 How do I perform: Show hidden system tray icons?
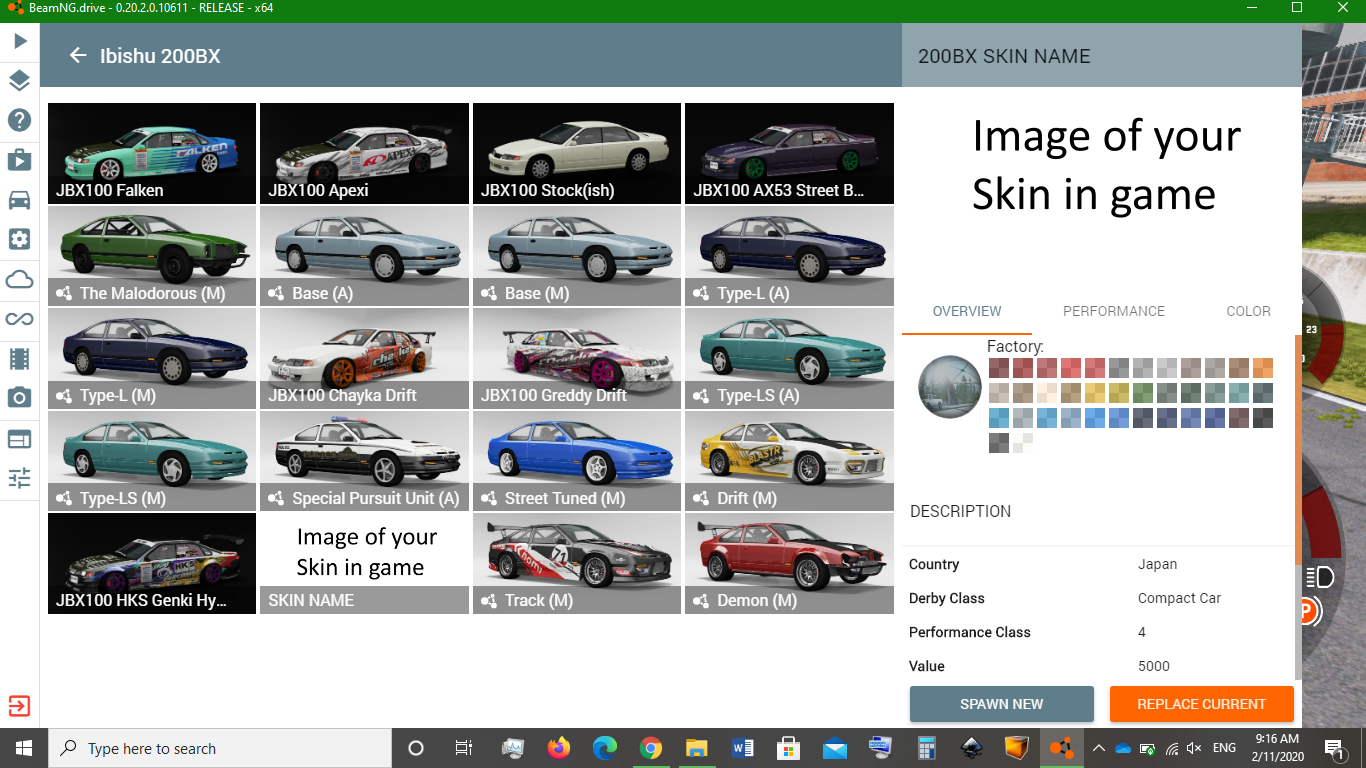pos(1098,748)
